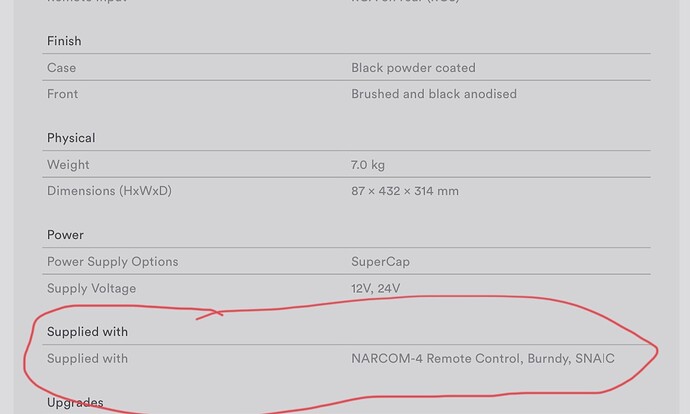
Task: Select the Case row label
Action: tap(61, 68)
